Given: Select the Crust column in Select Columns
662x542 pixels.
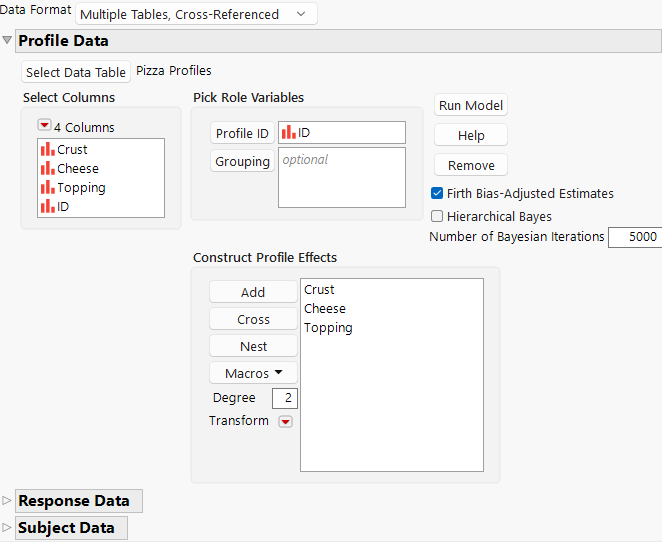Looking at the screenshot, I should coord(72,149).
